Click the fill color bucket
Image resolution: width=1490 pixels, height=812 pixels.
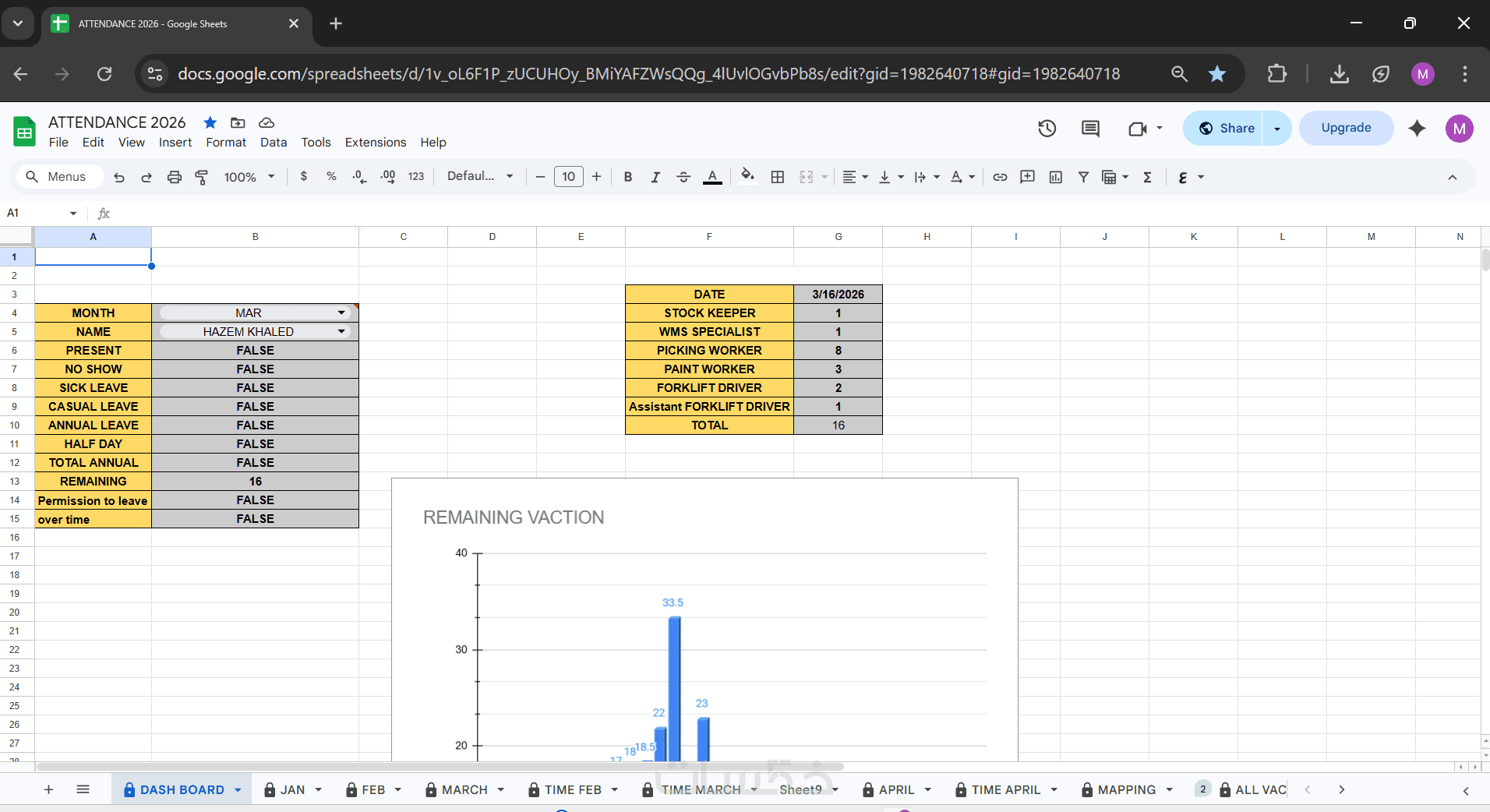click(747, 177)
